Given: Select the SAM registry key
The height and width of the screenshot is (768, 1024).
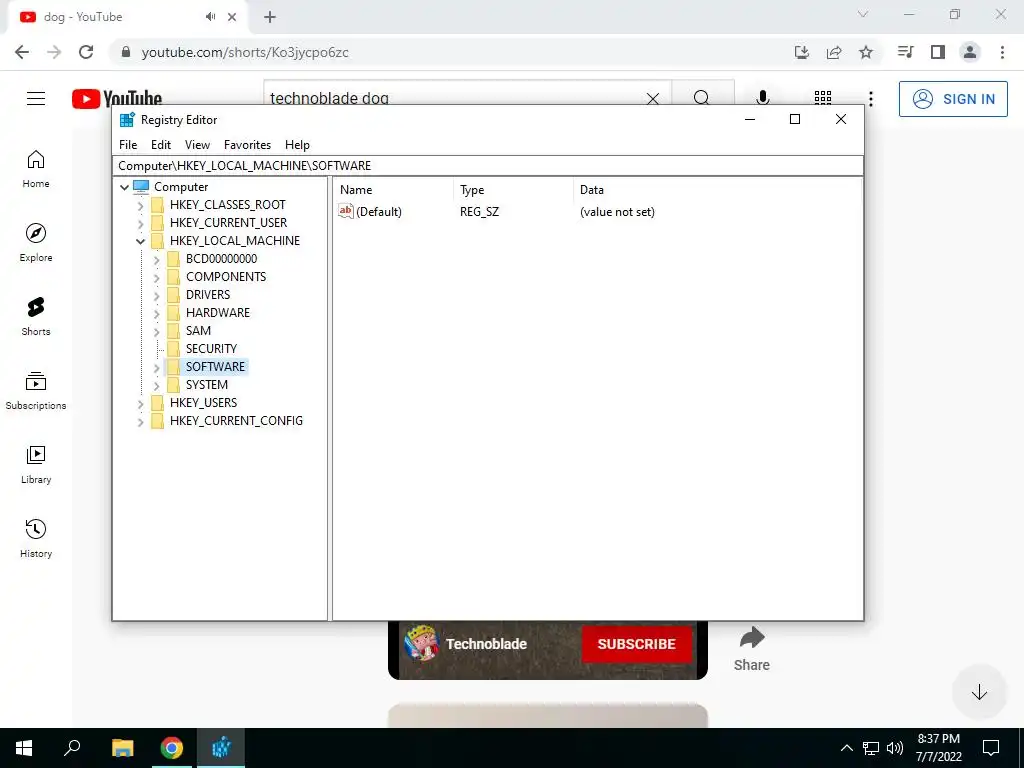Looking at the screenshot, I should [198, 331].
